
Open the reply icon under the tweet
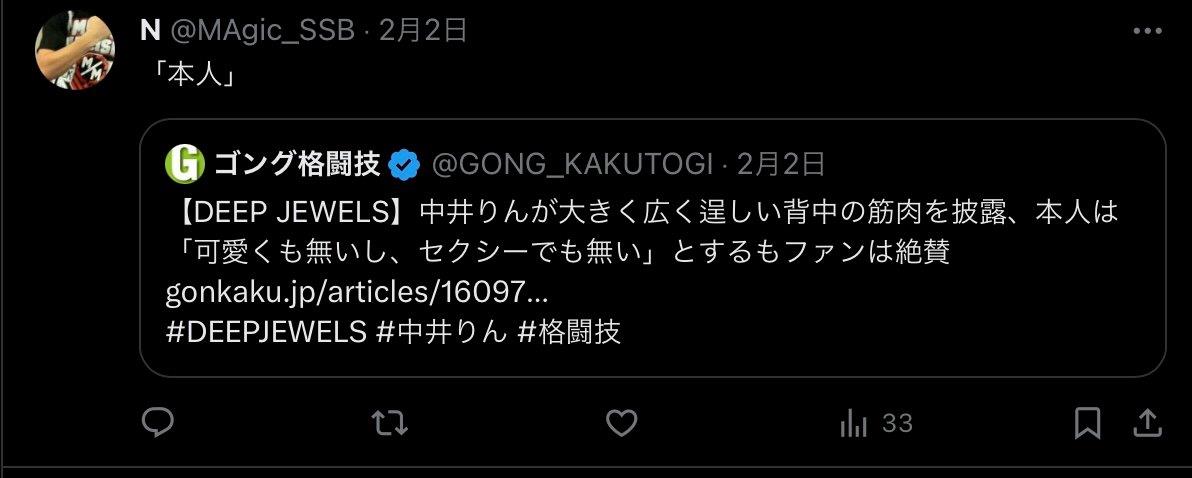click(x=158, y=423)
